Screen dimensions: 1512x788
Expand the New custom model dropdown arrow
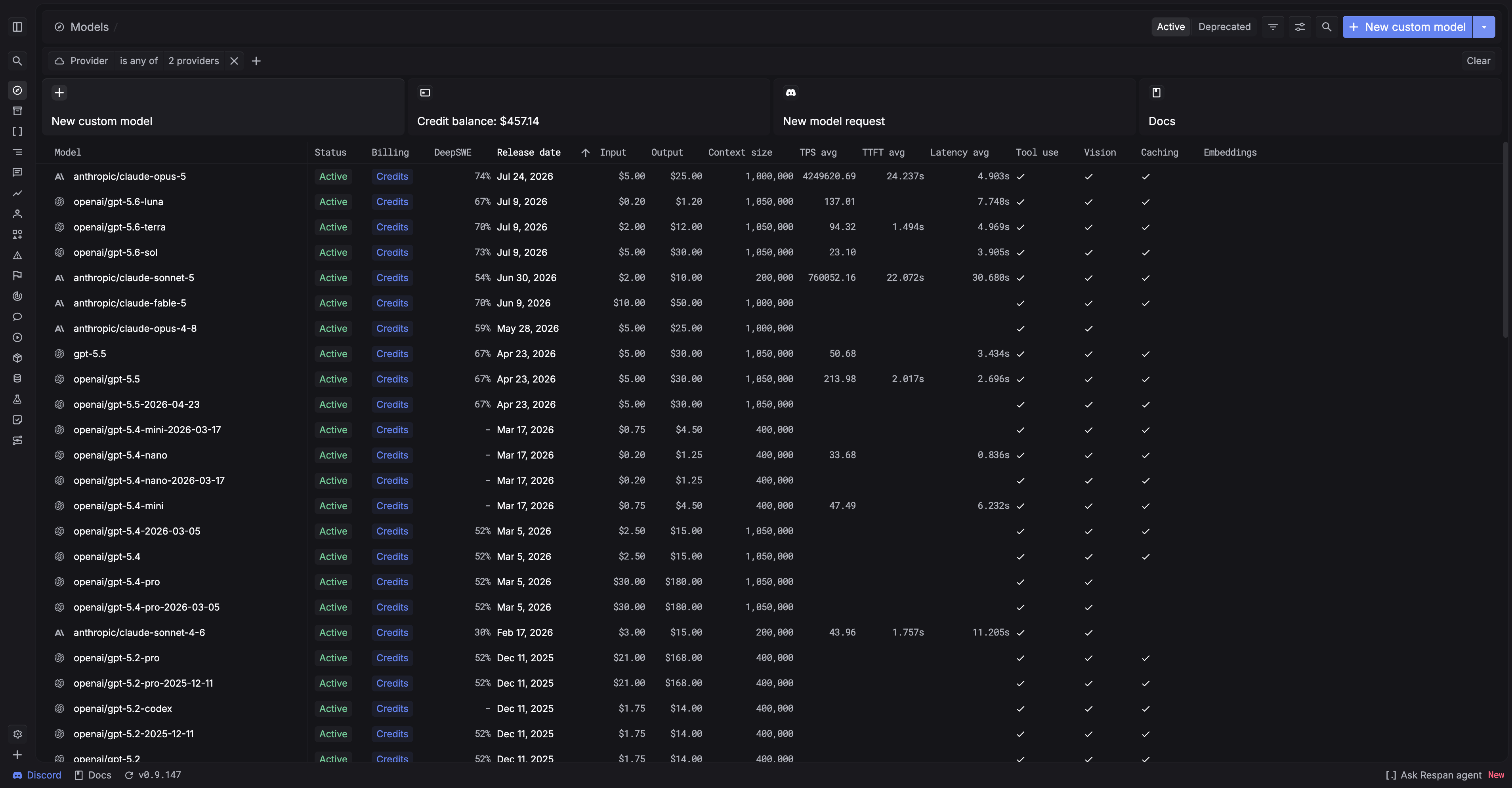pyautogui.click(x=1484, y=27)
